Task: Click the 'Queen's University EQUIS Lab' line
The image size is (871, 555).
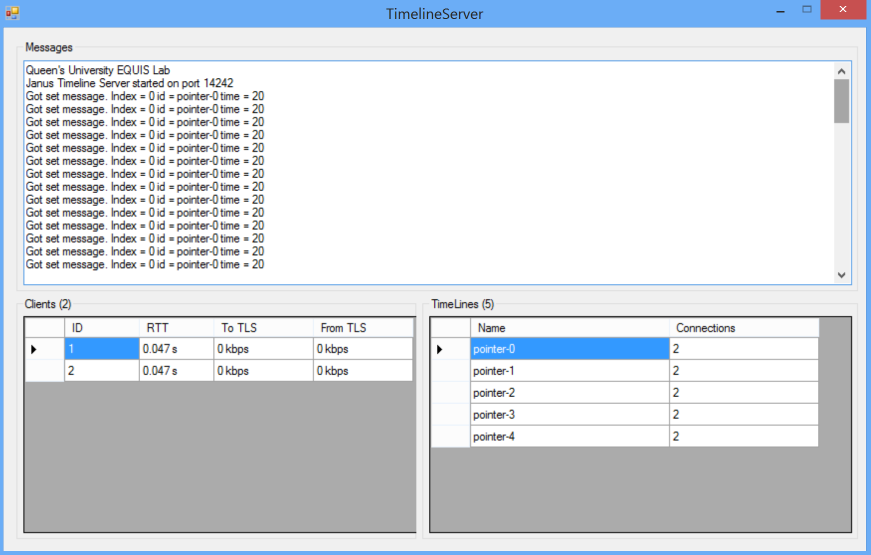Action: (x=98, y=70)
